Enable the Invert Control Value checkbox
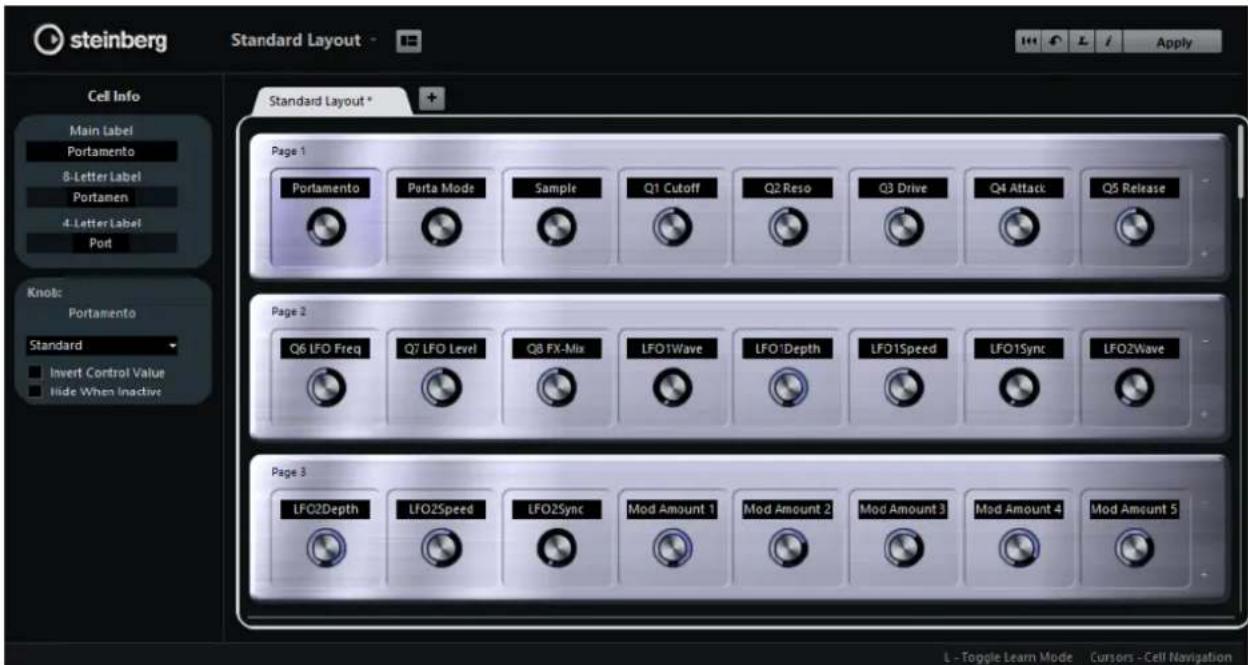The height and width of the screenshot is (665, 1248). tap(33, 373)
